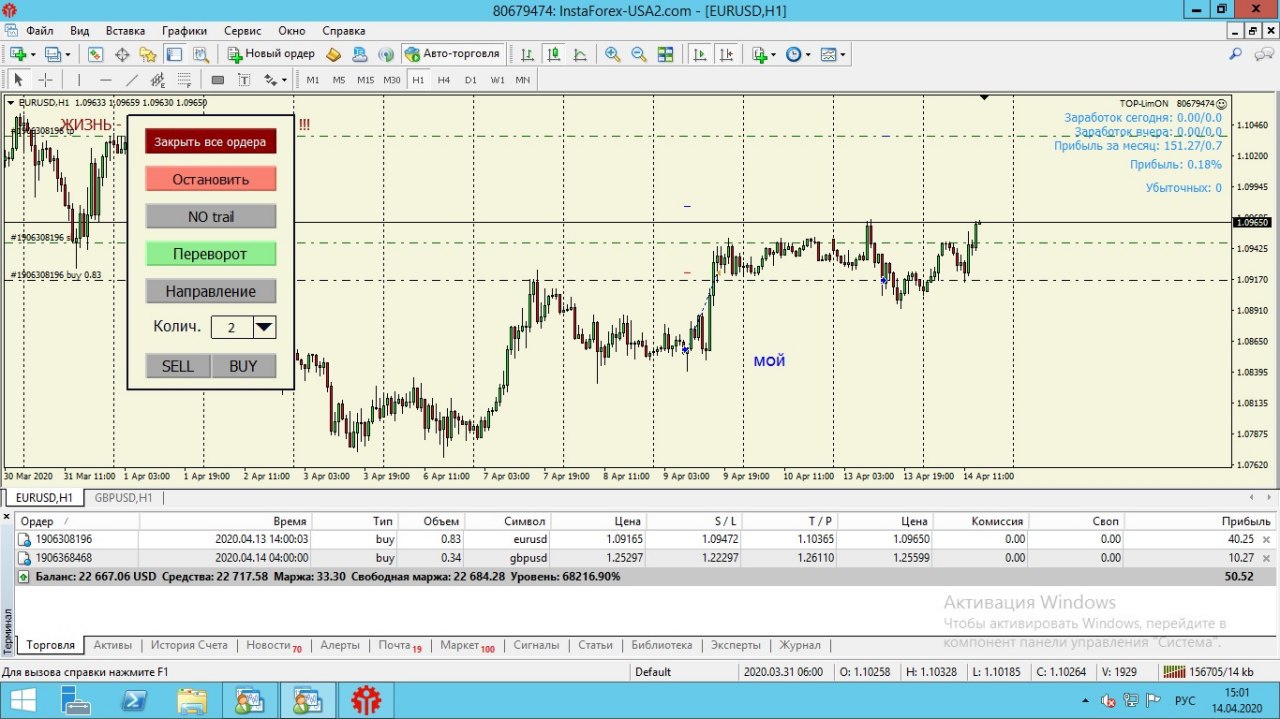Open the Вставка menu

click(x=125, y=31)
